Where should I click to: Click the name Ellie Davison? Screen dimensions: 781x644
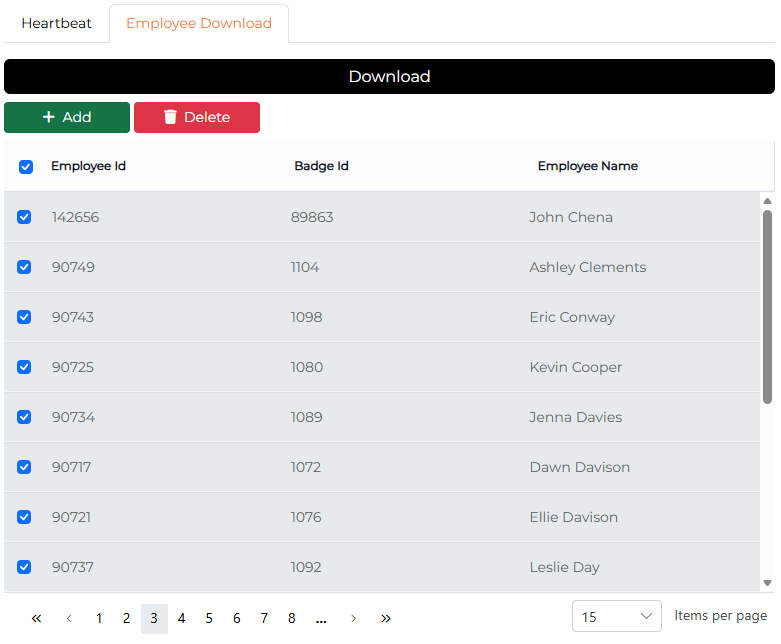pyautogui.click(x=574, y=517)
